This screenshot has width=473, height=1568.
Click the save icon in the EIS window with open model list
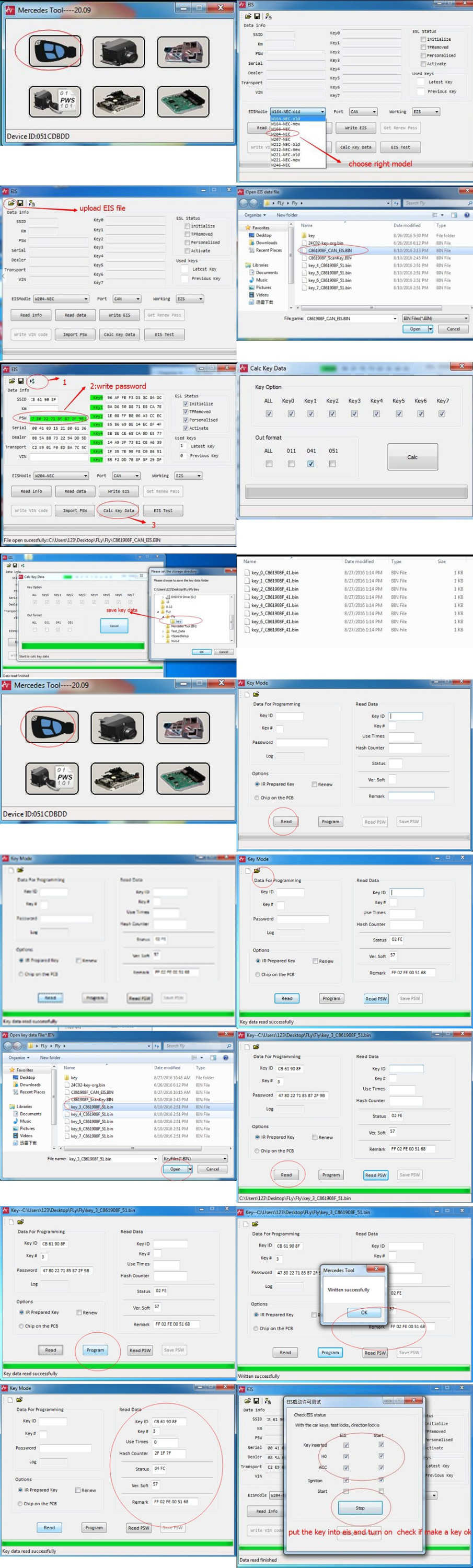pyautogui.click(x=258, y=16)
